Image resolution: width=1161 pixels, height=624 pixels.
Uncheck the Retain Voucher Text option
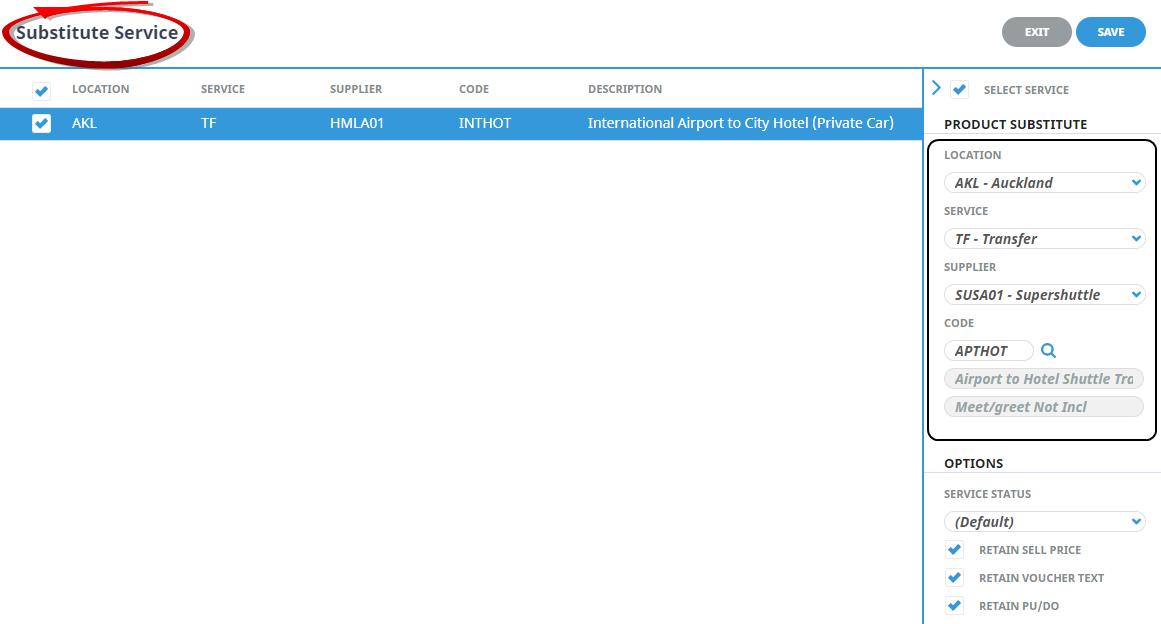pyautogui.click(x=955, y=578)
